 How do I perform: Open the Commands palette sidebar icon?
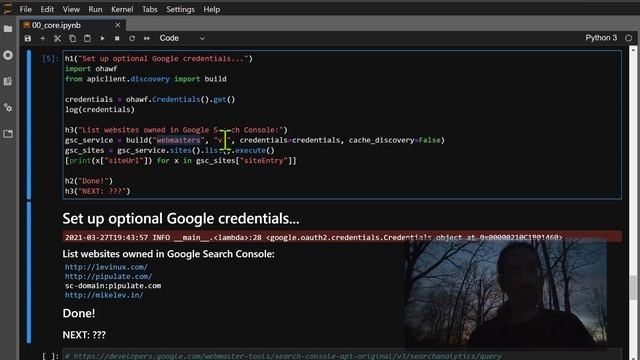point(8,81)
